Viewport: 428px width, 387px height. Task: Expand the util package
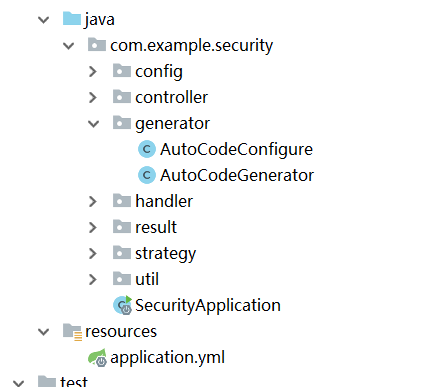93,279
